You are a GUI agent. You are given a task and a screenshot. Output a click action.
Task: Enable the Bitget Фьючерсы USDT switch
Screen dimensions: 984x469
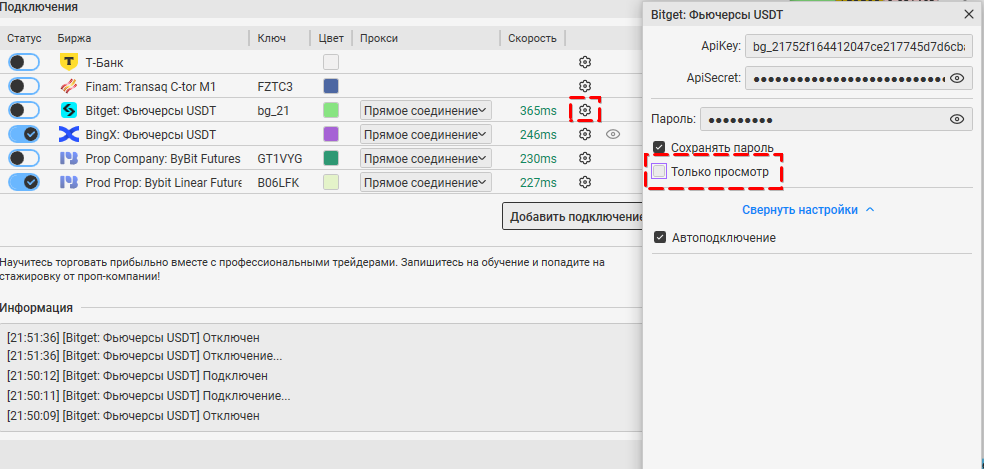click(x=24, y=111)
